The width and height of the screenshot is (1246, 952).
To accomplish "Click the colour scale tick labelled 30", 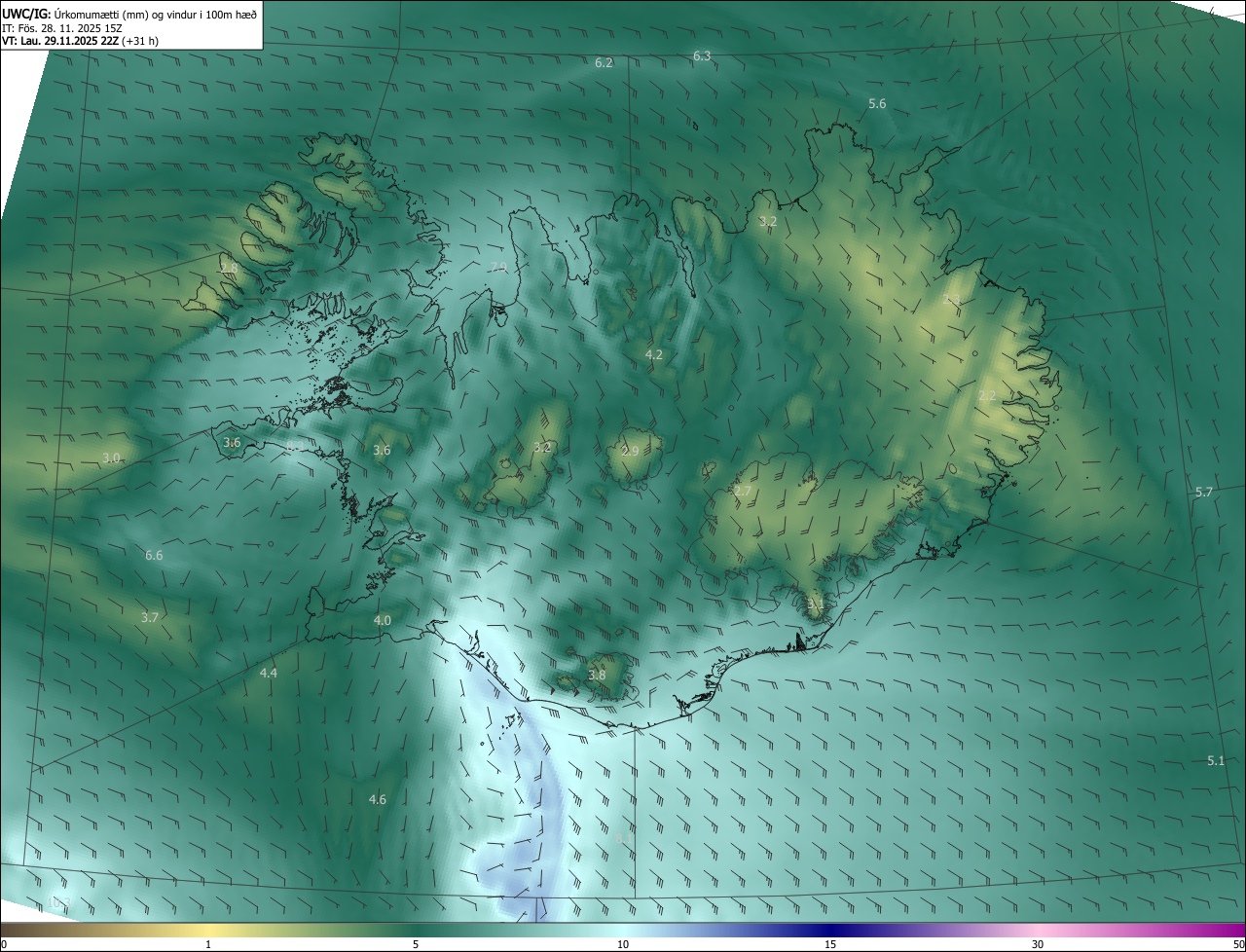I will pyautogui.click(x=1038, y=945).
